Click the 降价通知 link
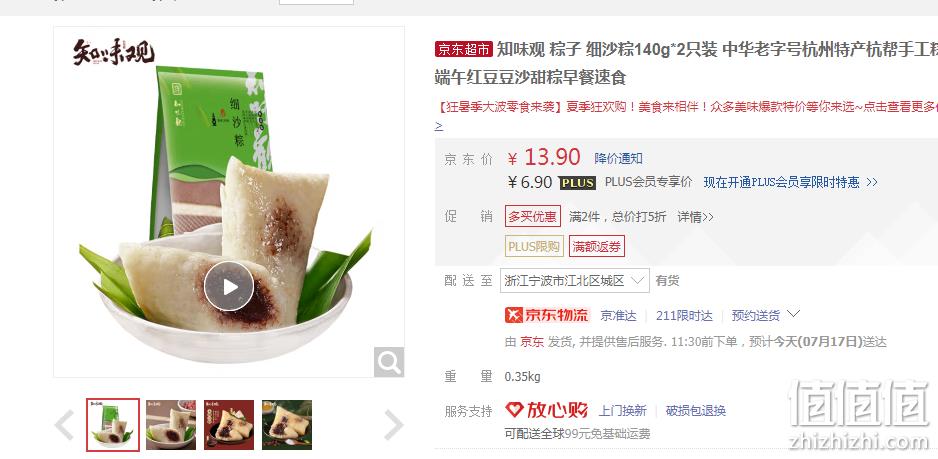This screenshot has width=938, height=459. pos(619,159)
